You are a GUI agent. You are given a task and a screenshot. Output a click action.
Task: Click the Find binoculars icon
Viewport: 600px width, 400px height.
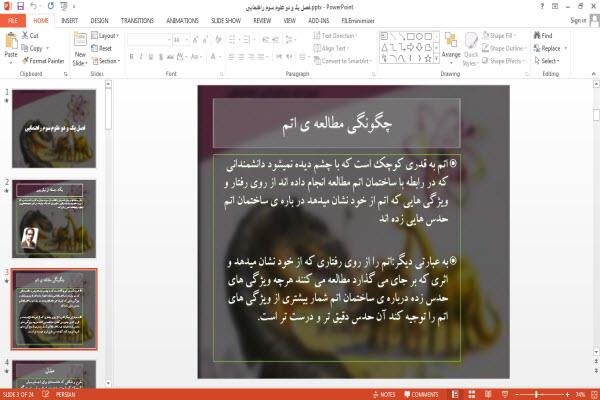[537, 35]
